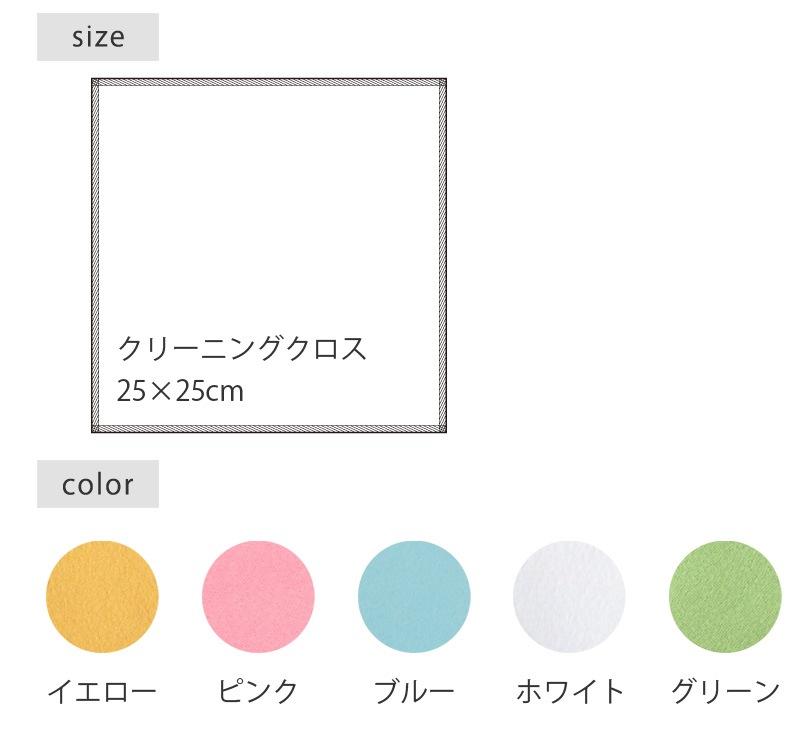Image resolution: width=800 pixels, height=740 pixels.
Task: Select the グリーン label text
Action: 725,691
